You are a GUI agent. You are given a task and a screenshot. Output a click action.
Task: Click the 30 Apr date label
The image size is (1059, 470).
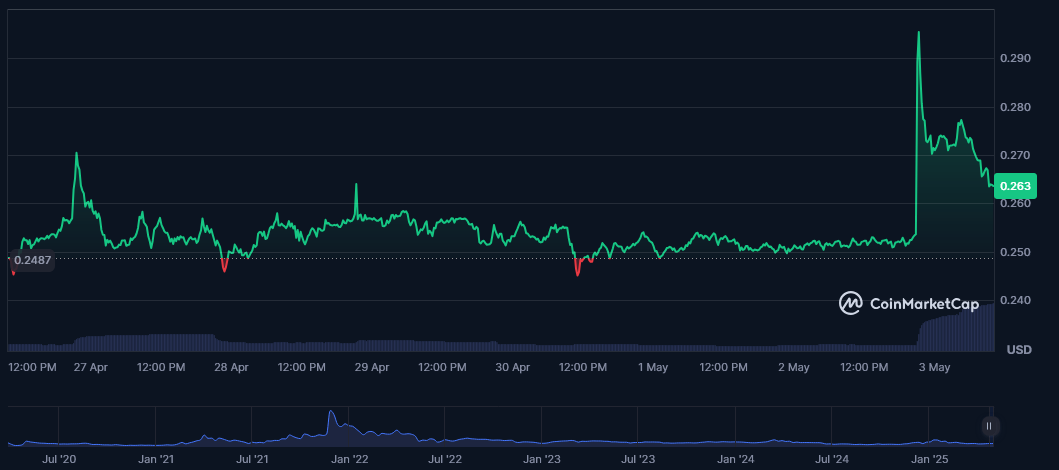512,367
